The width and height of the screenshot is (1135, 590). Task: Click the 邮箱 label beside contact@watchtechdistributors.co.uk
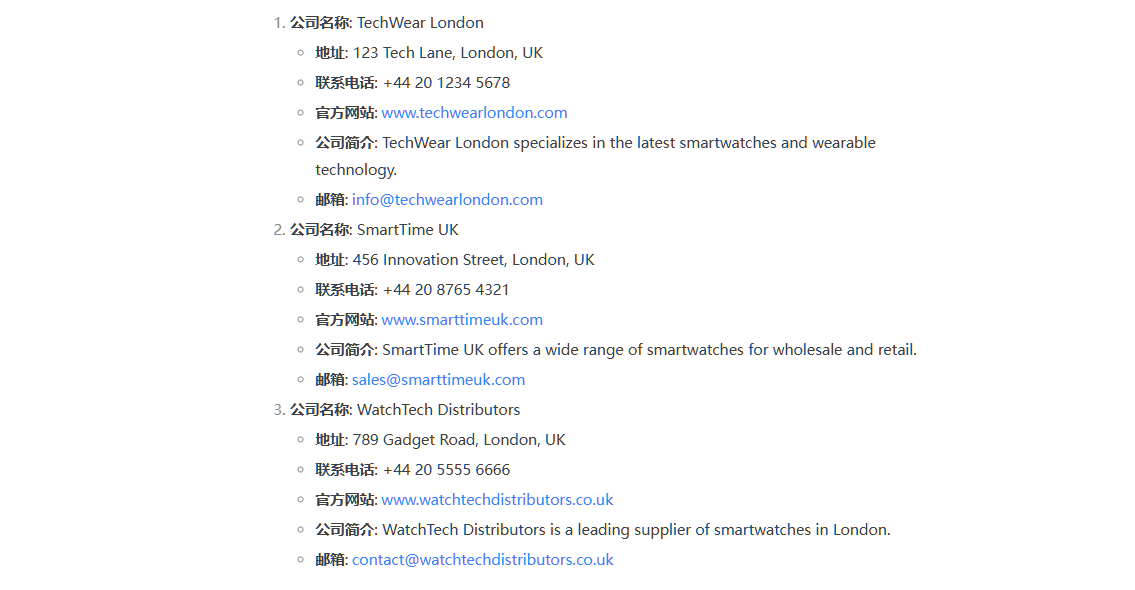pos(330,560)
